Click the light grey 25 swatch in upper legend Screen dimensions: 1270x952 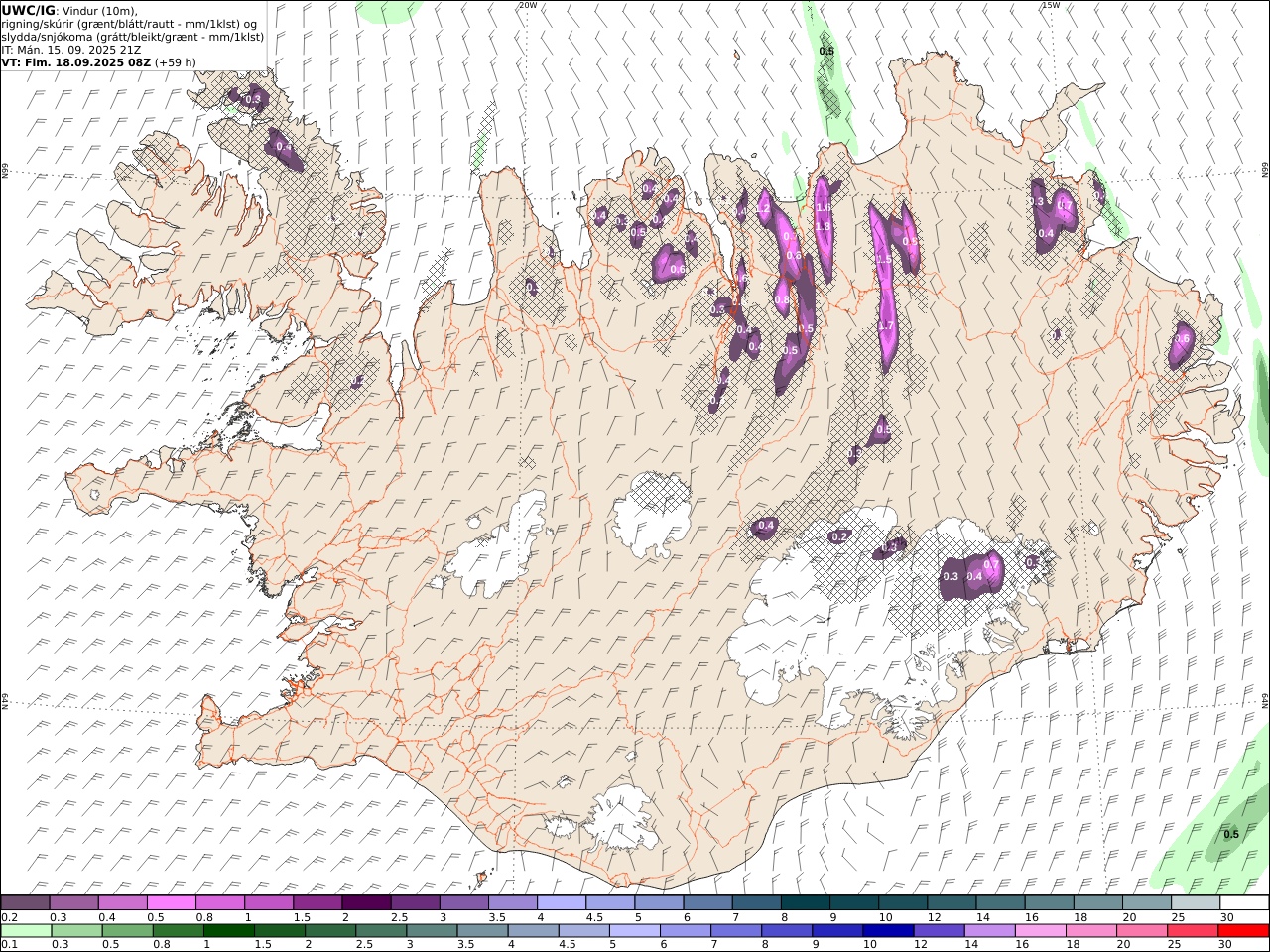point(1195,902)
